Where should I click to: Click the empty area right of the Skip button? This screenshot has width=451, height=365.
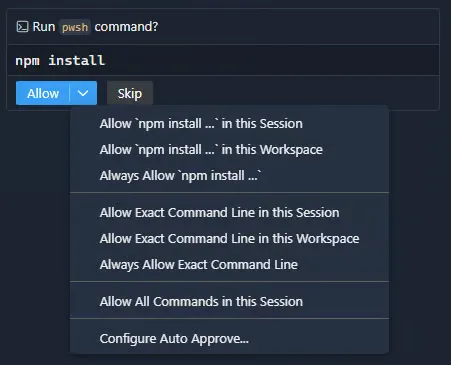(295, 93)
